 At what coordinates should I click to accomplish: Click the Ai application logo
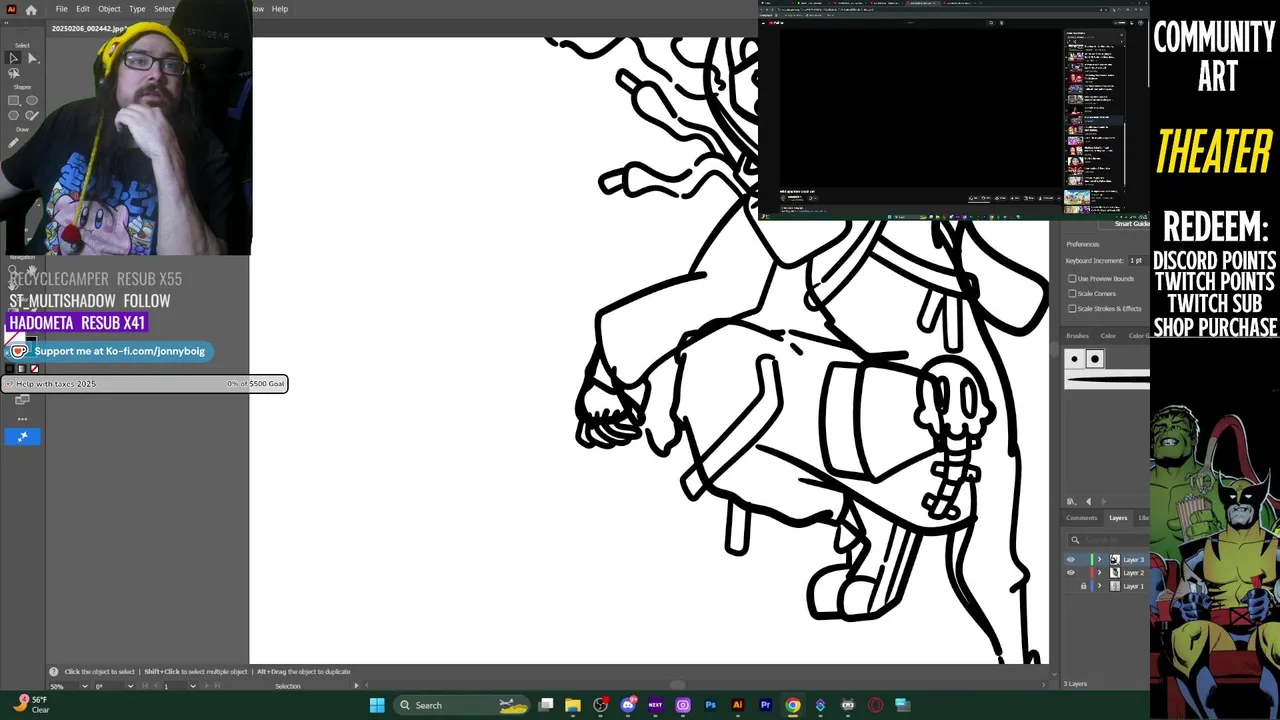click(11, 9)
